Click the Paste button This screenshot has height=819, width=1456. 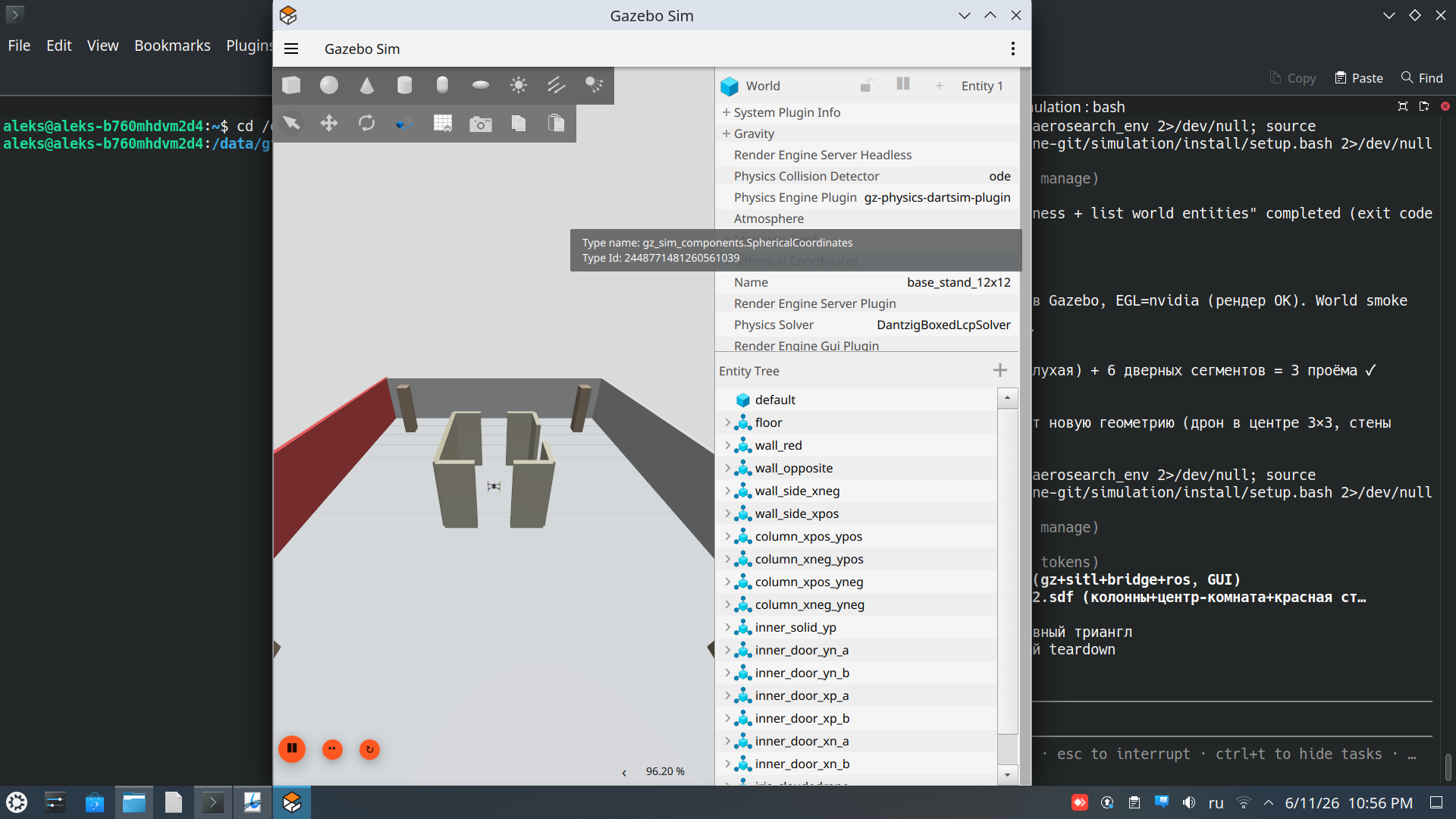(x=1359, y=78)
